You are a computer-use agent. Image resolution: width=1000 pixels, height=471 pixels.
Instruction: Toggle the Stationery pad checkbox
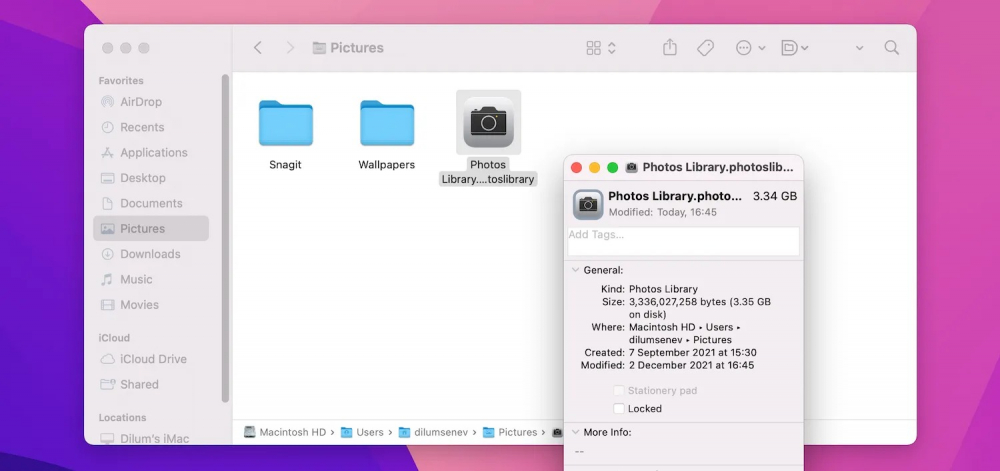tap(619, 391)
